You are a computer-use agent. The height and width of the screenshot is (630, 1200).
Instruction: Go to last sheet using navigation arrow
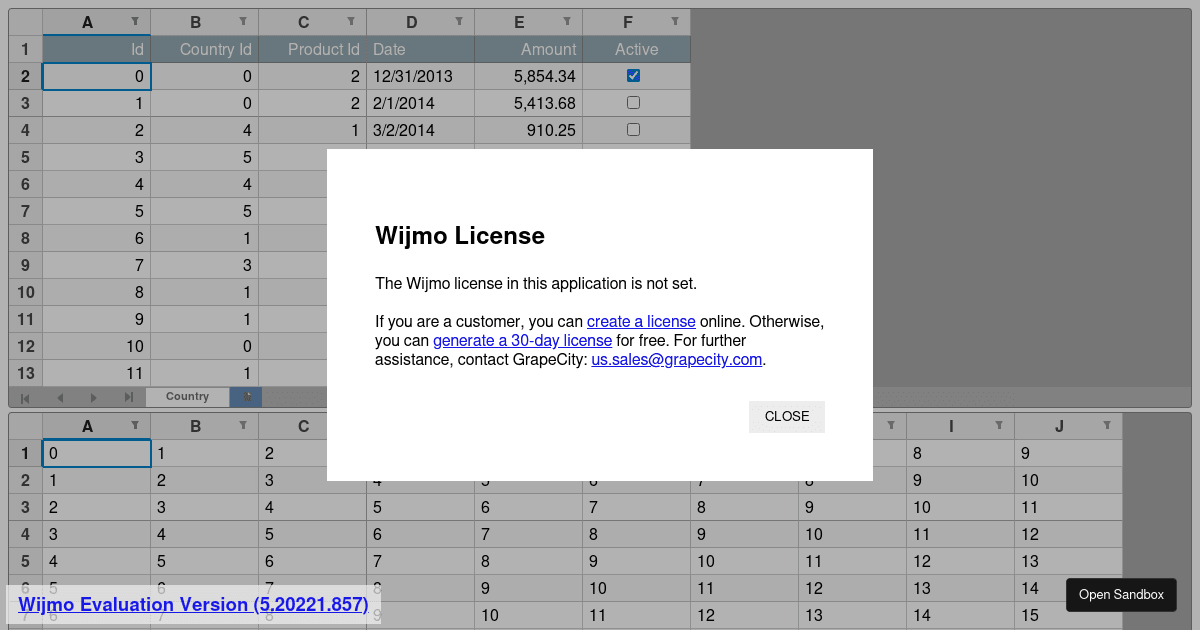[x=129, y=397]
